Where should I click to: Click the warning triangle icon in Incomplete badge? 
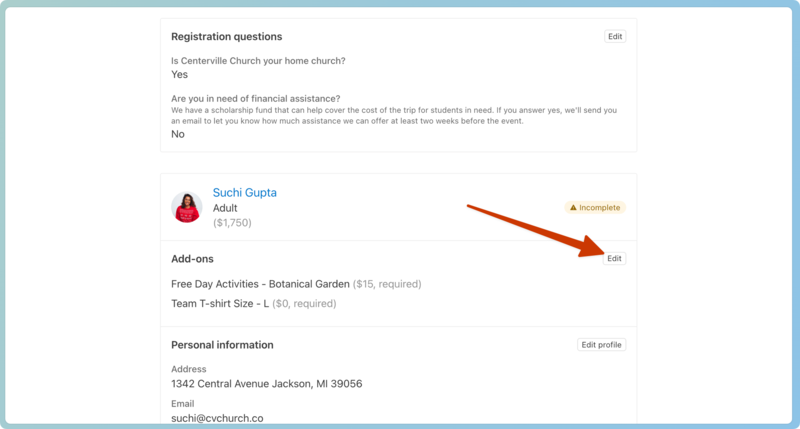click(572, 208)
